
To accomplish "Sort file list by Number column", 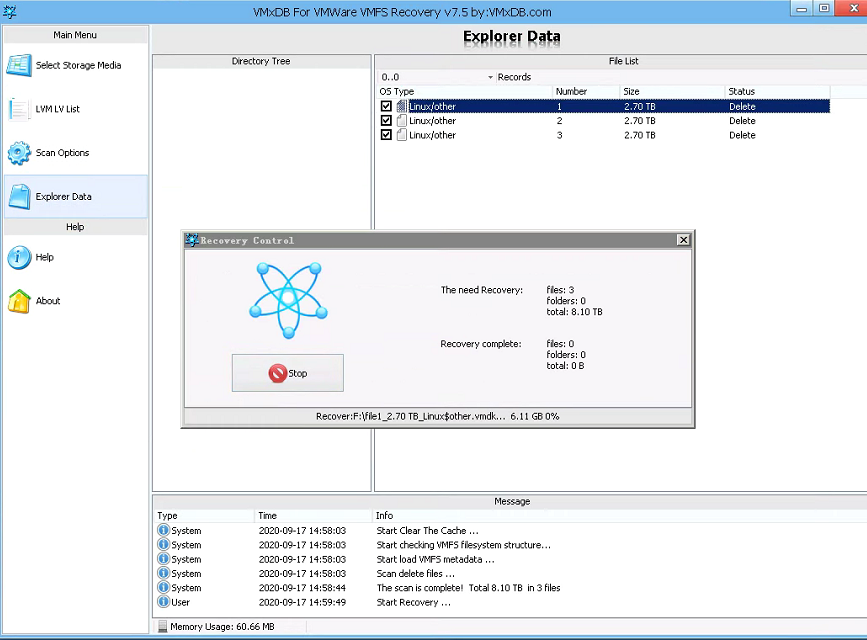I will coord(586,91).
